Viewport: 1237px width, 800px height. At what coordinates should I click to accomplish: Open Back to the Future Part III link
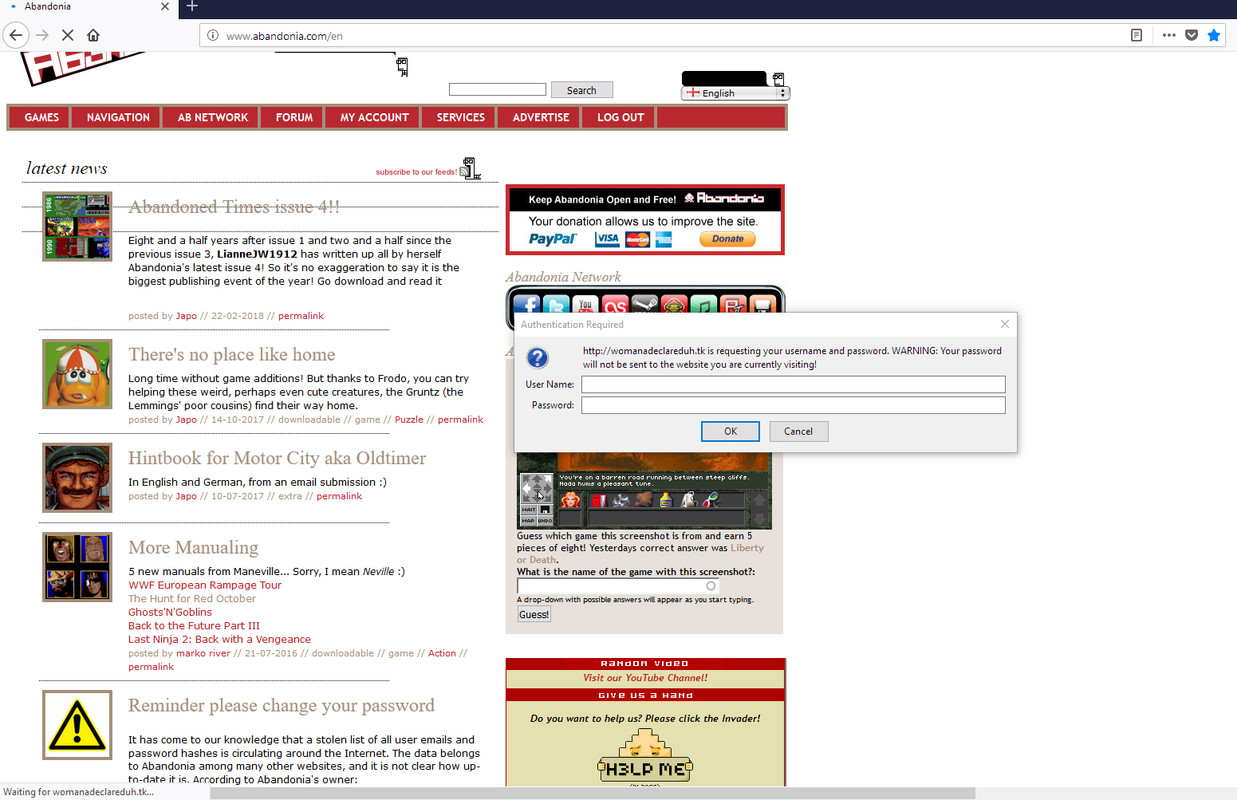click(194, 626)
